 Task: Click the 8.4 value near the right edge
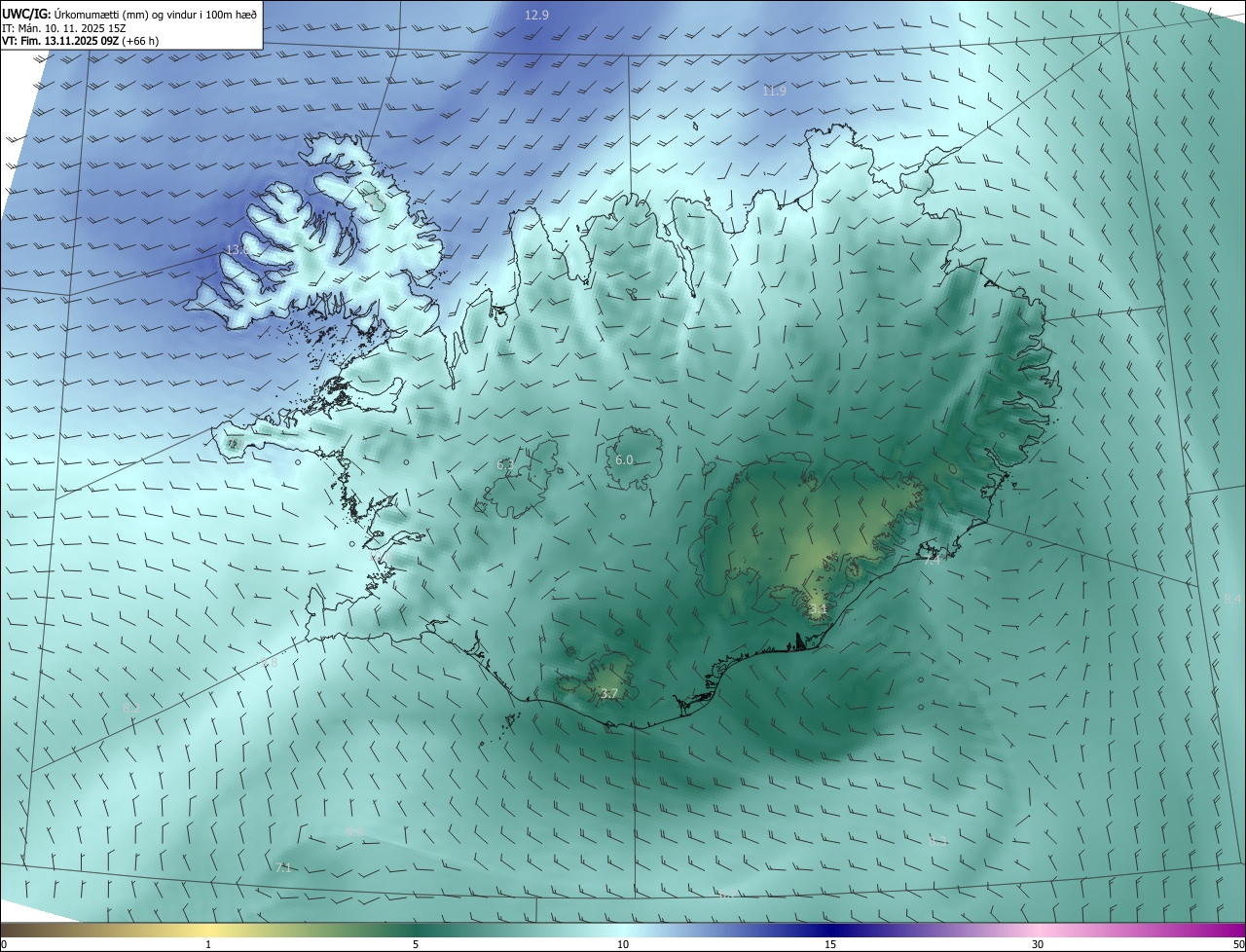(x=1232, y=599)
